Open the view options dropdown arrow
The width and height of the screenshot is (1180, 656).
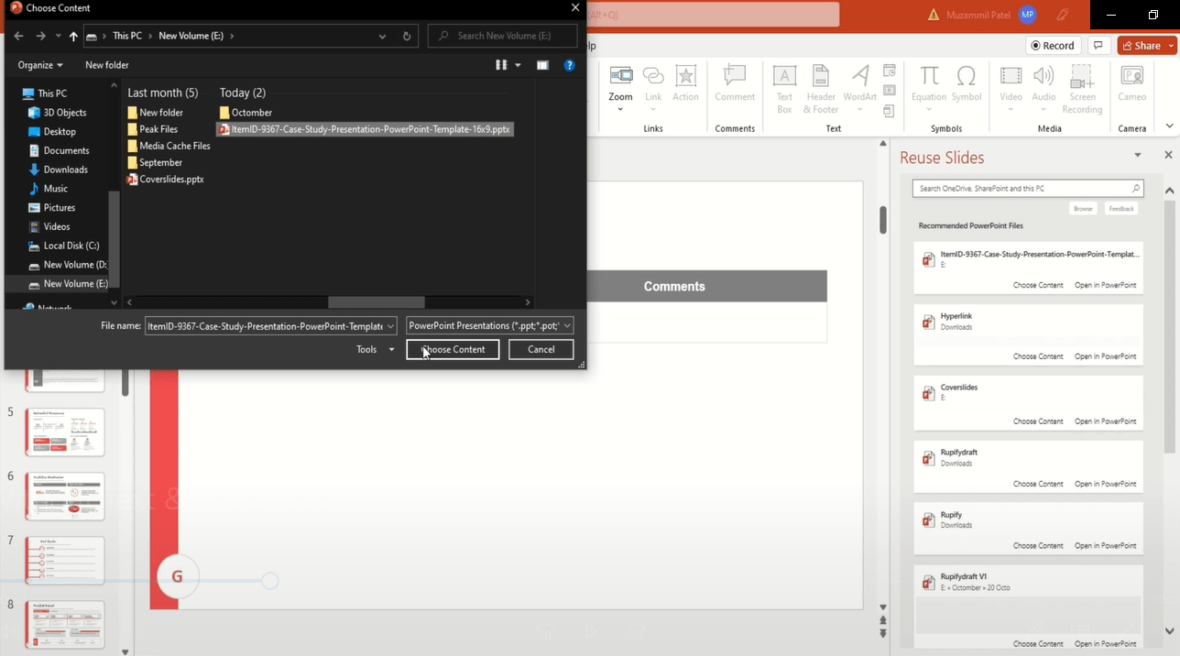coord(518,65)
